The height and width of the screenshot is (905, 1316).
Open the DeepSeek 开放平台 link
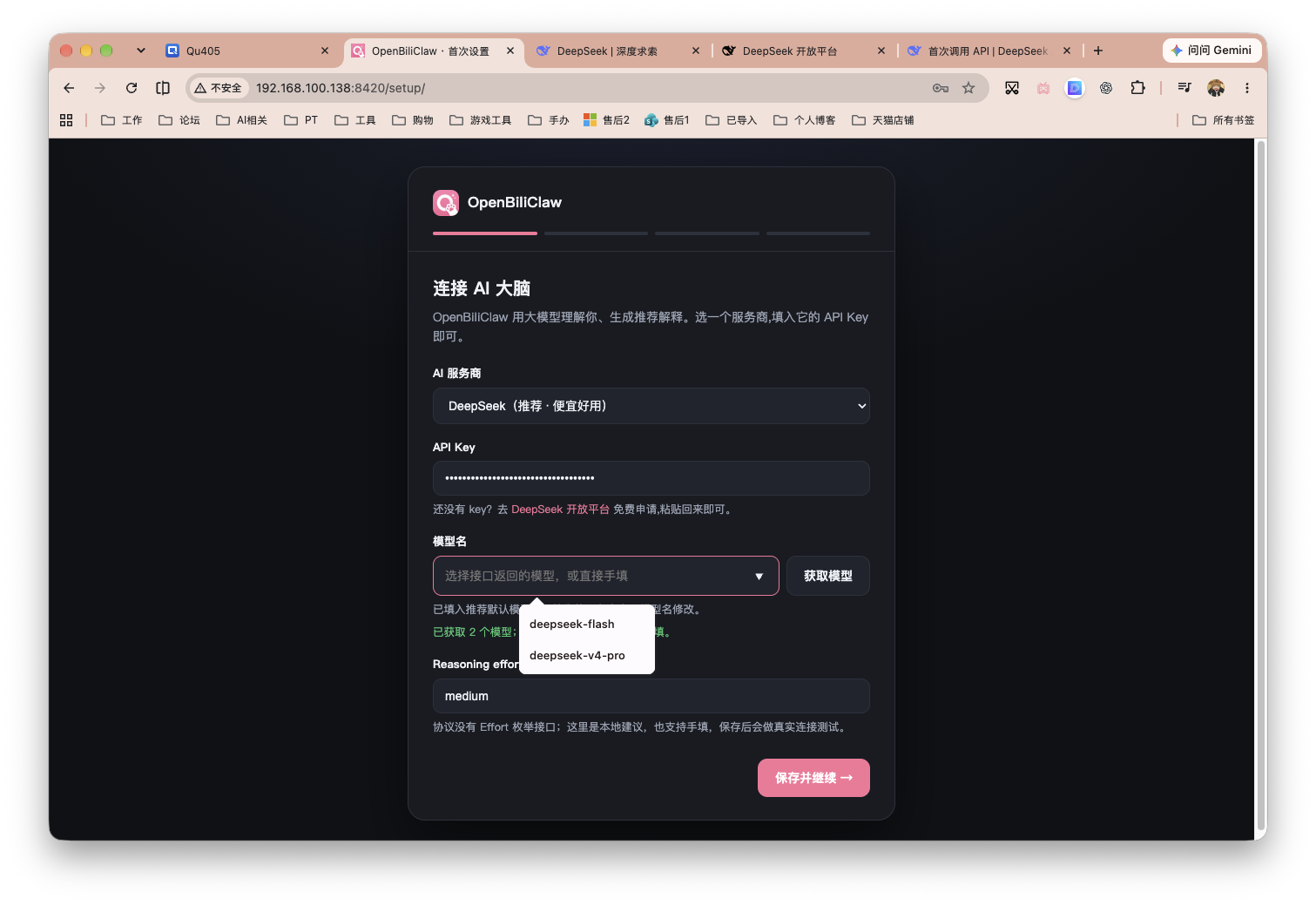(560, 510)
